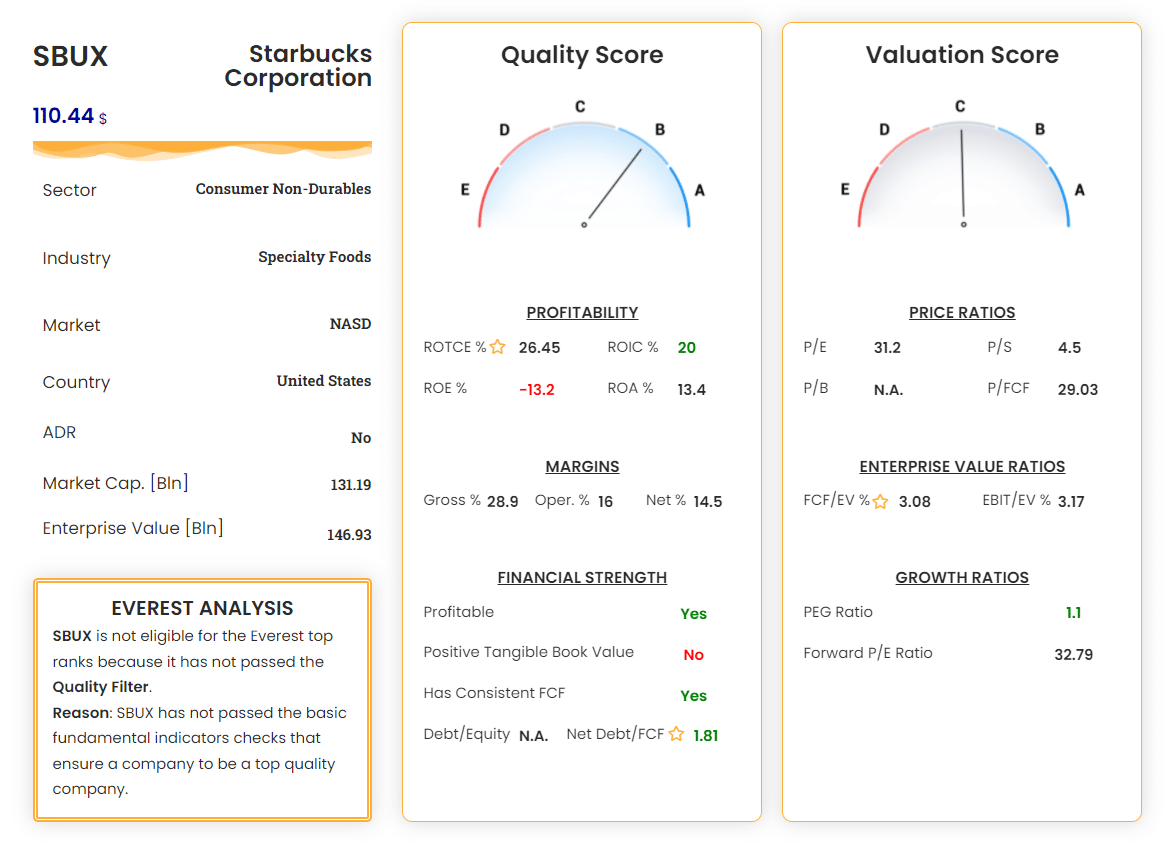Image resolution: width=1176 pixels, height=842 pixels.
Task: Click the EBIT/EV value 3.17
Action: tap(1071, 502)
